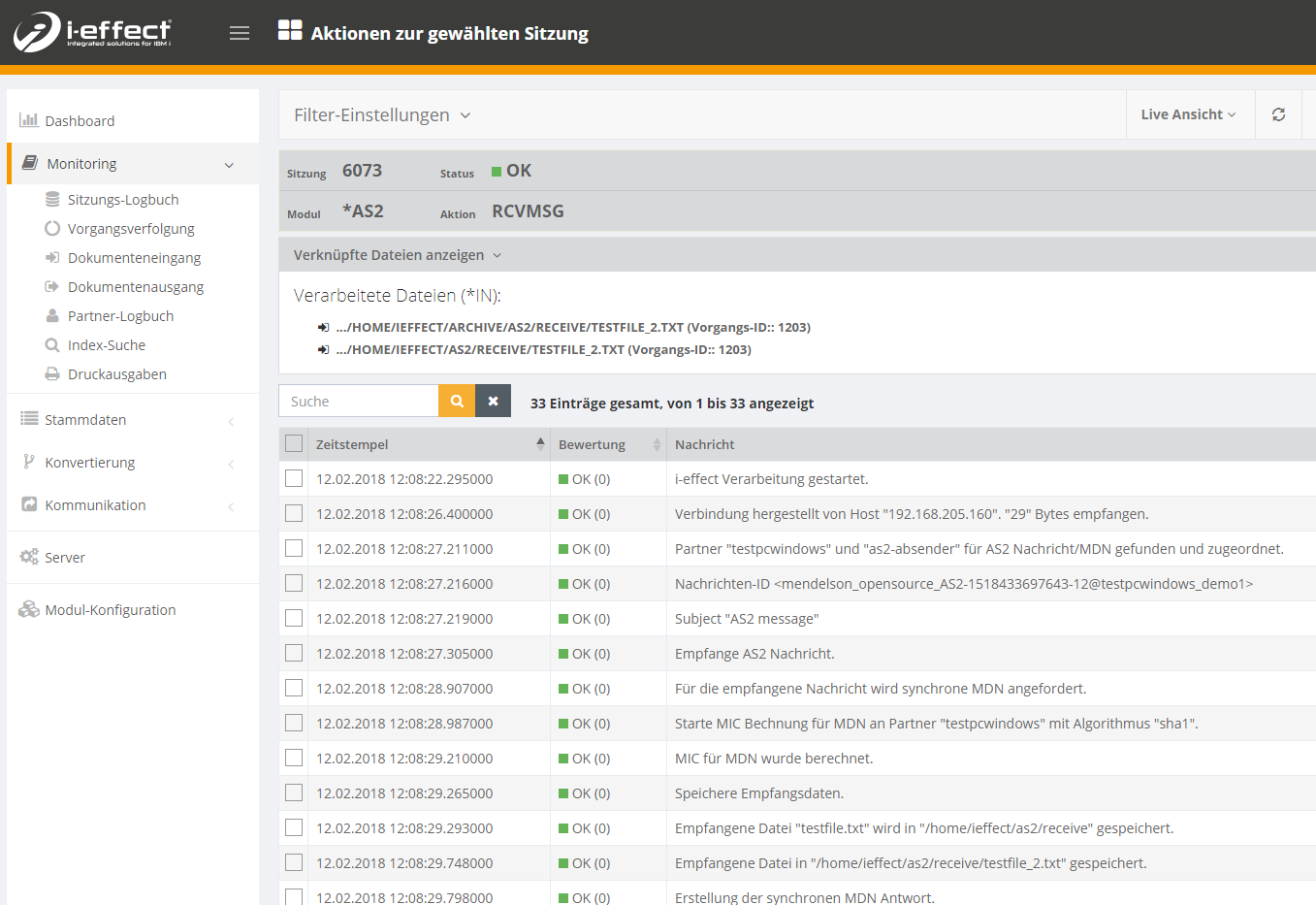Click the Suche input field

pos(359,401)
